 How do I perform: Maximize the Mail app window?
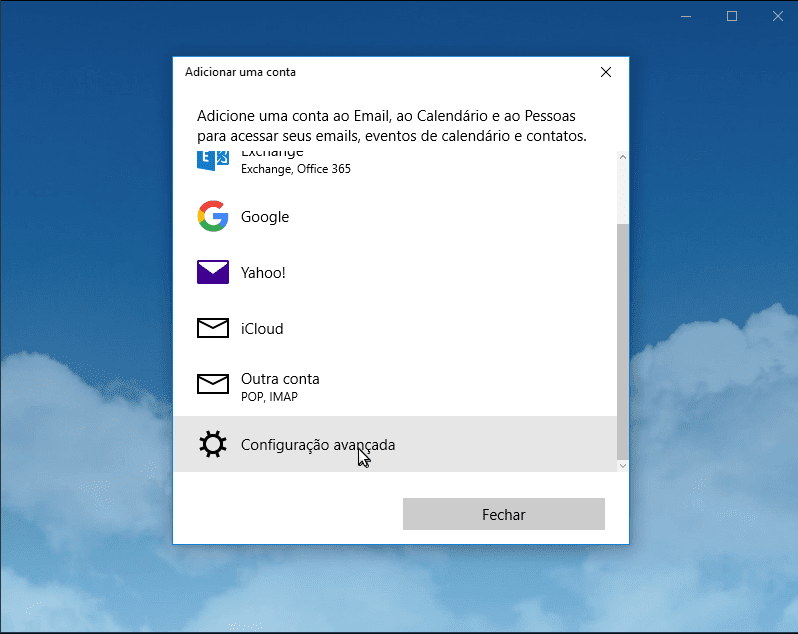point(732,16)
